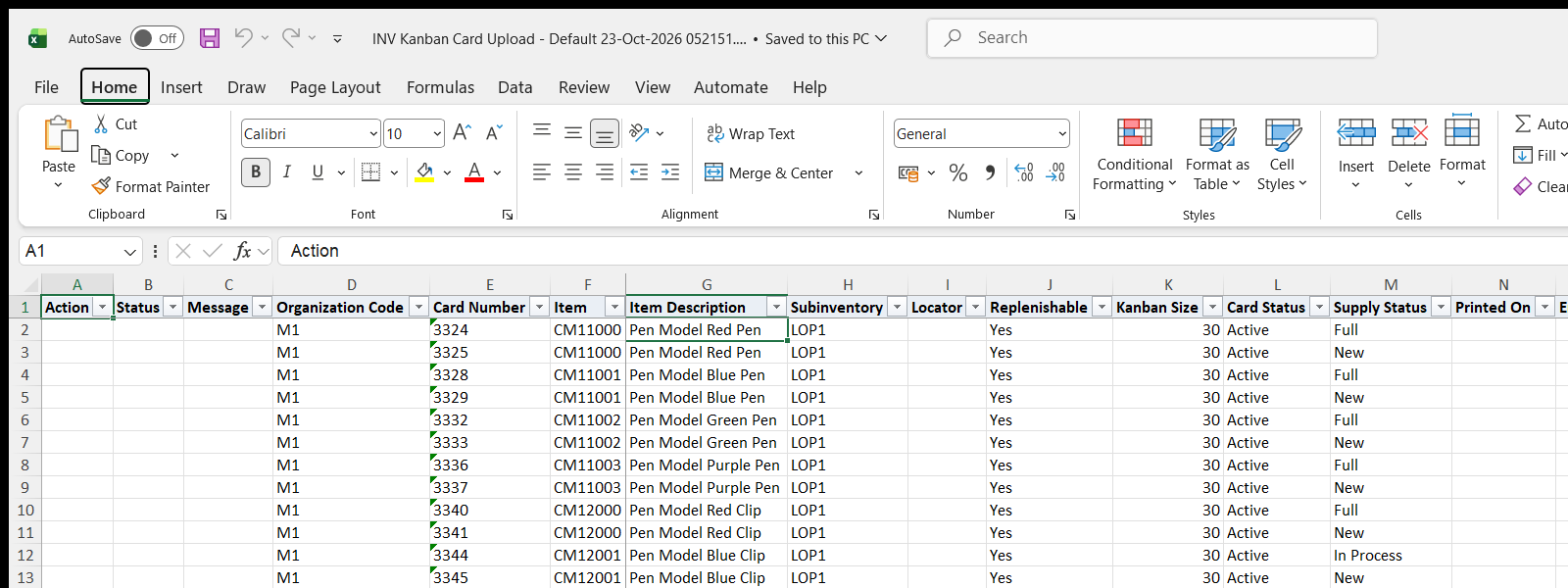Screen dimensions: 1568x588
Task: Click the Increase Indent icon
Action: coord(670,172)
